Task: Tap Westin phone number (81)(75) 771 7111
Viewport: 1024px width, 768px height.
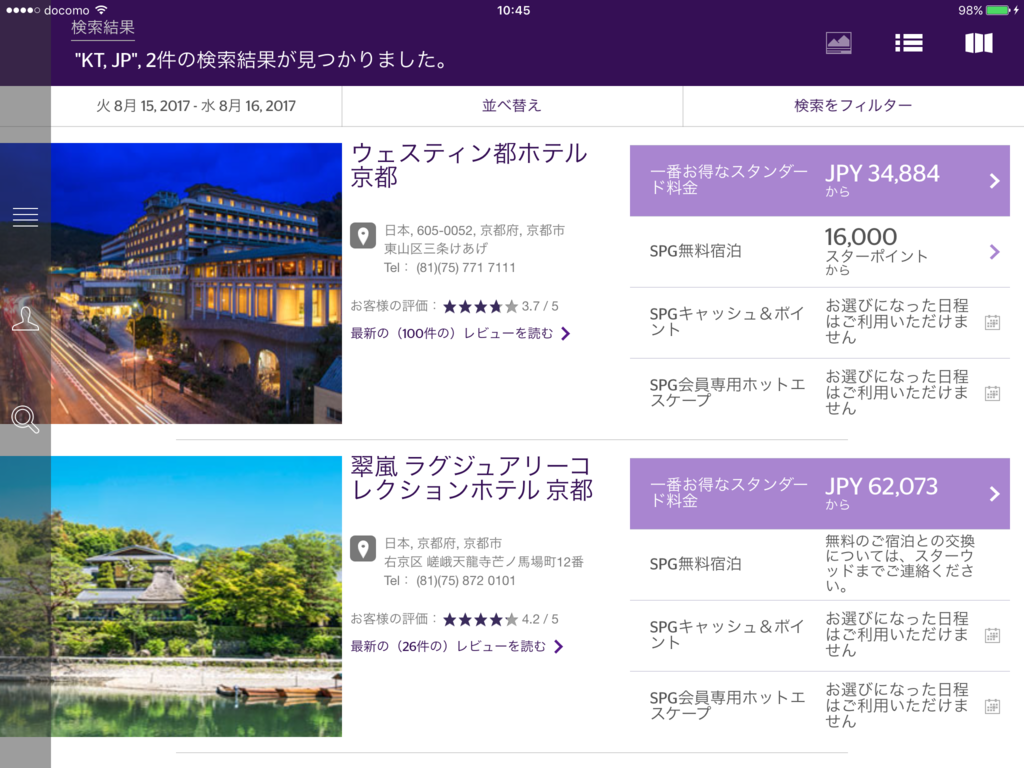Action: pyautogui.click(x=466, y=268)
